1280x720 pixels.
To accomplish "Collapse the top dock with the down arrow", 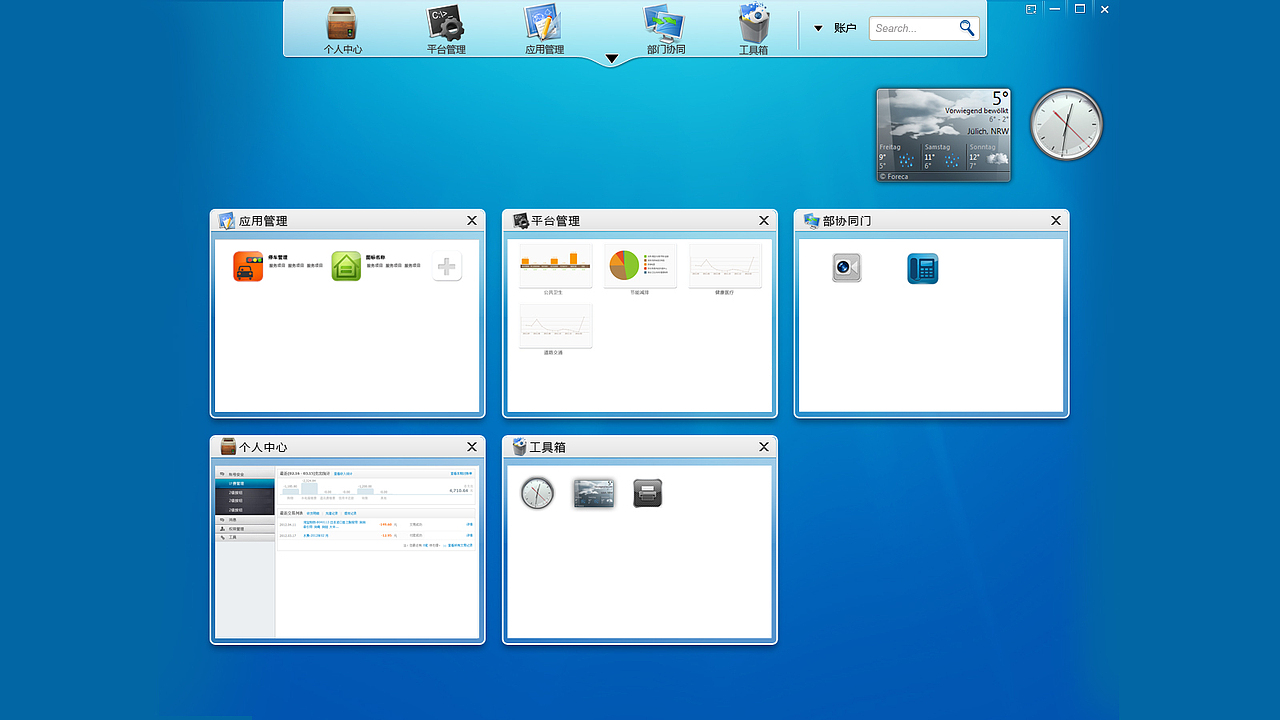I will coord(612,59).
